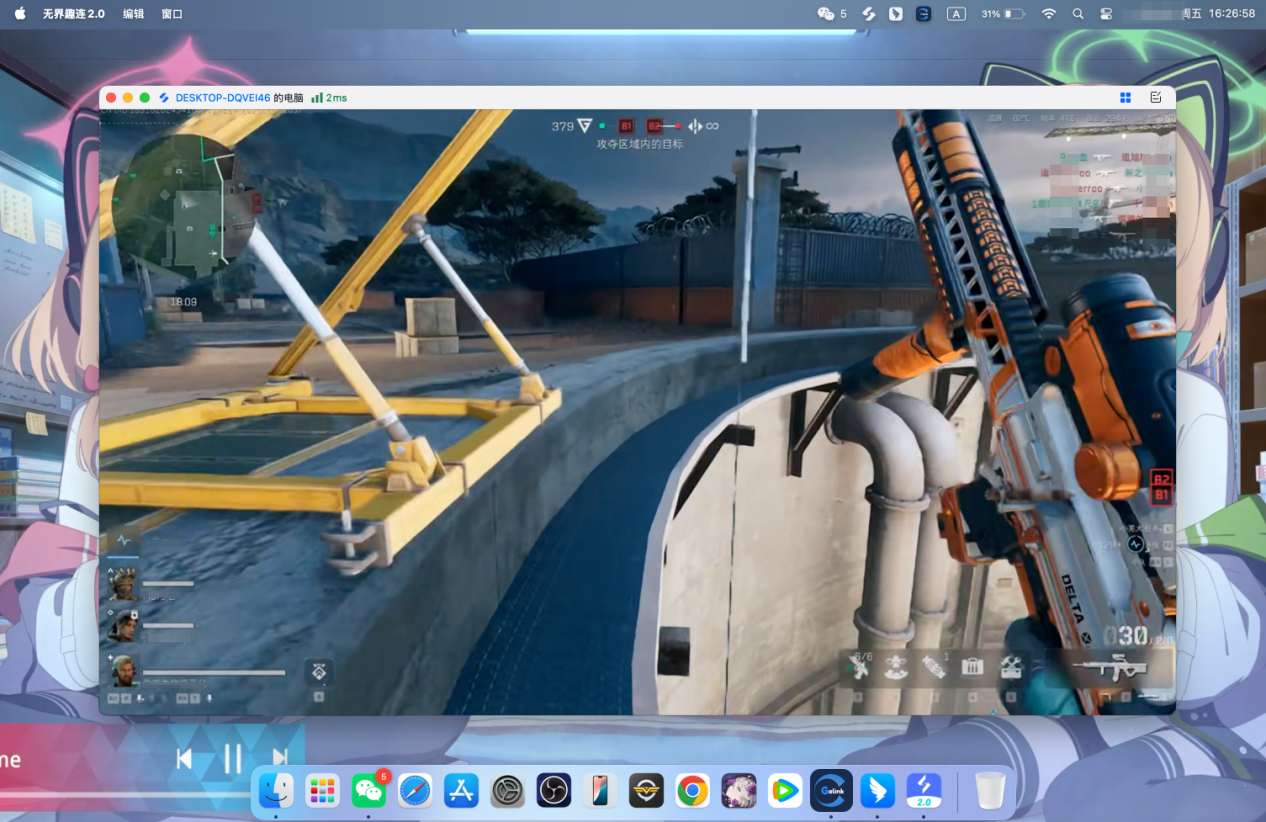
Task: Select the second squad member portrait
Action: (123, 626)
